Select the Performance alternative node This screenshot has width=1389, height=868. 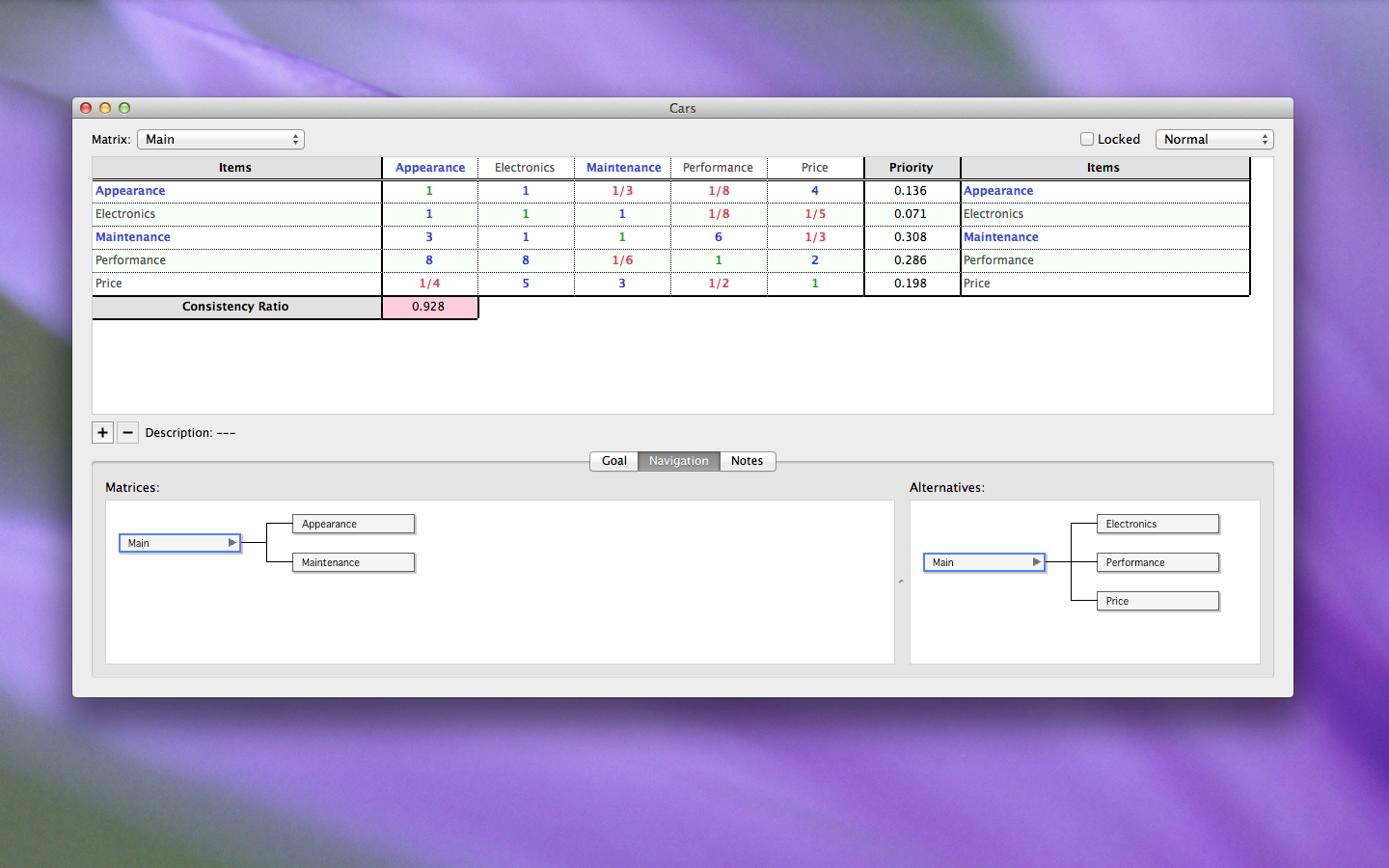click(x=1157, y=562)
